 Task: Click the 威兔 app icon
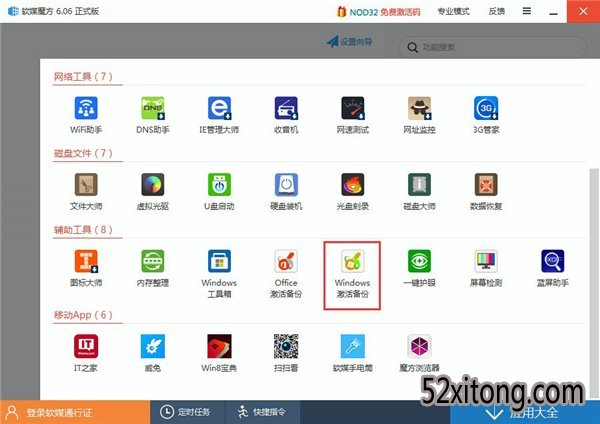(153, 346)
